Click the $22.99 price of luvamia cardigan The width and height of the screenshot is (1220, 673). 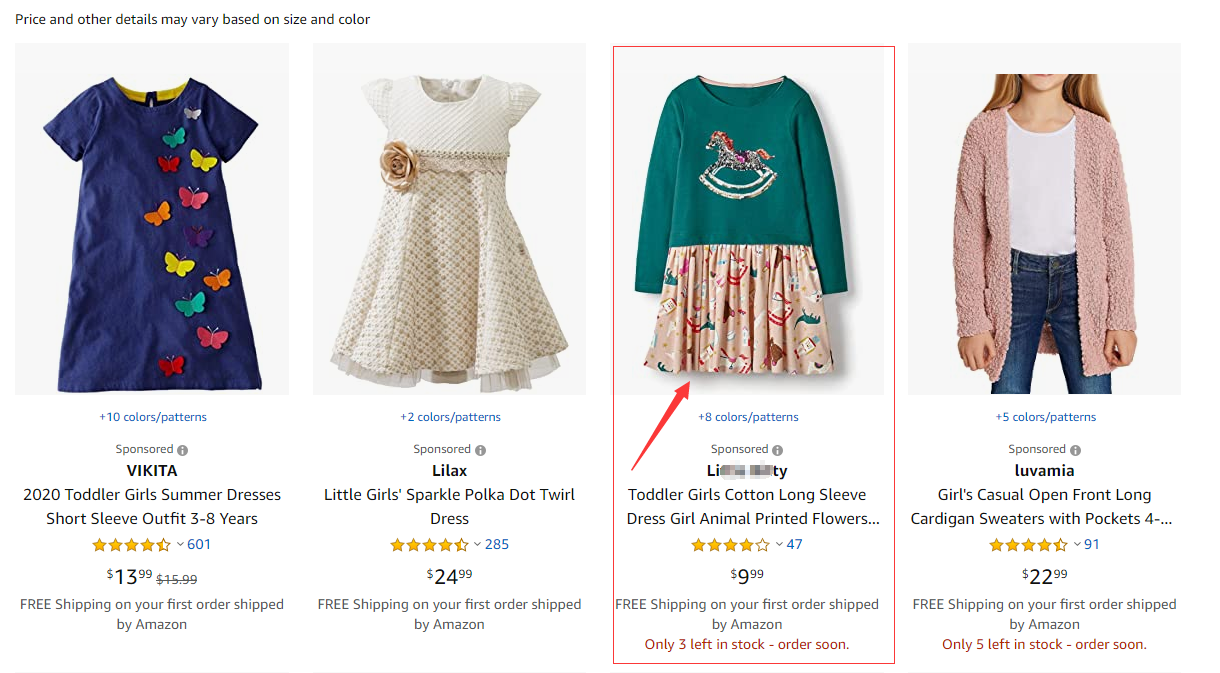tap(1045, 575)
